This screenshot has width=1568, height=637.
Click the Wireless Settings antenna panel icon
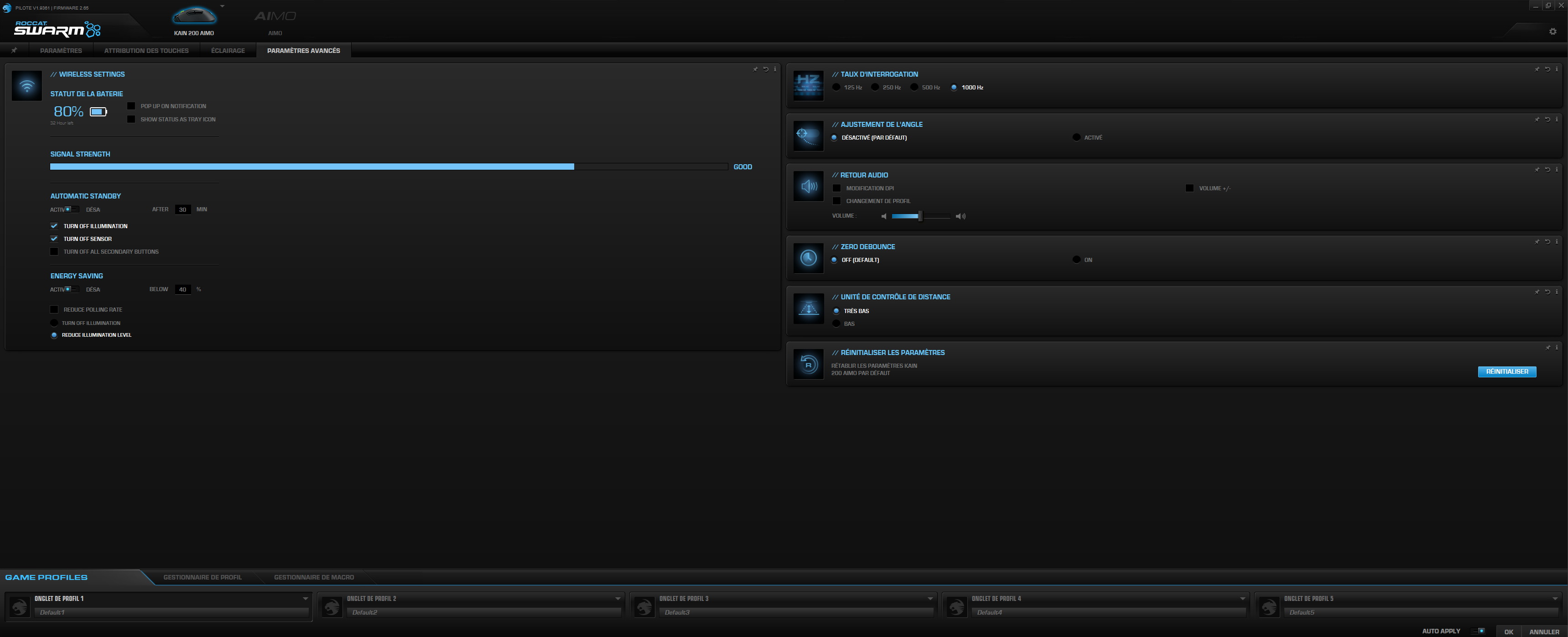click(27, 87)
